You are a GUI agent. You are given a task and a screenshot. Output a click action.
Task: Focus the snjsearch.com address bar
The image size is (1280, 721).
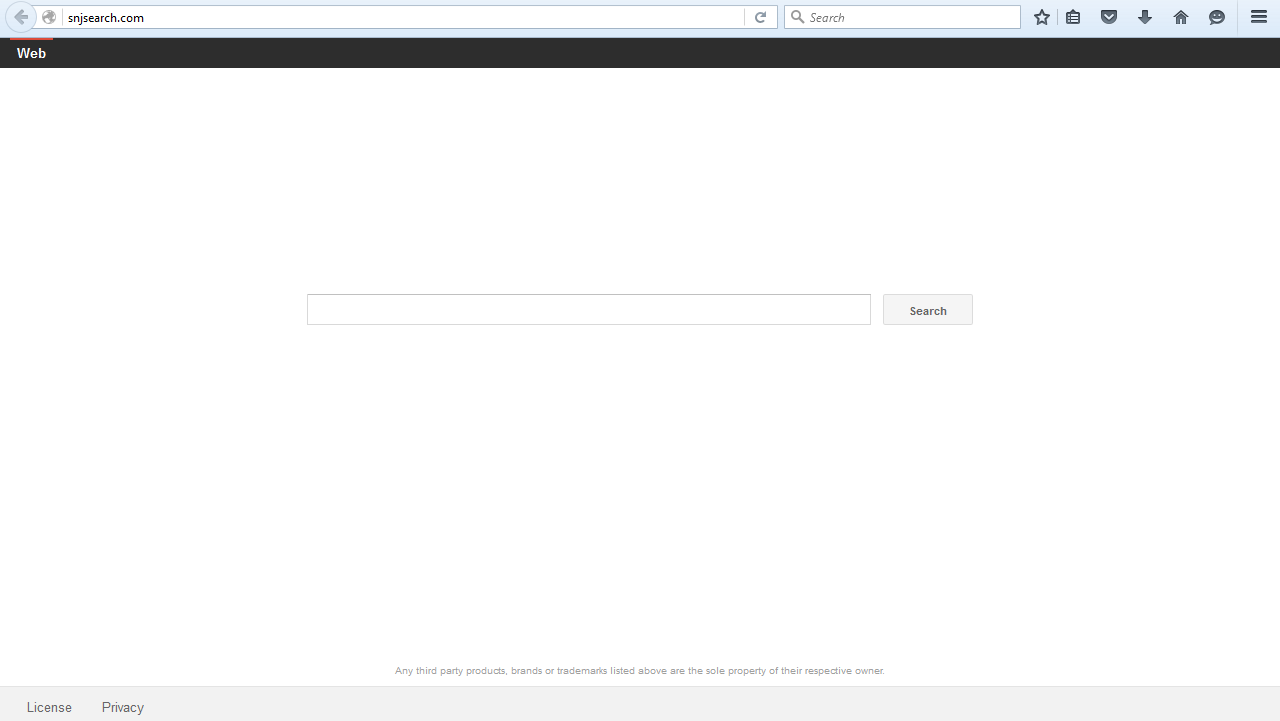click(404, 17)
